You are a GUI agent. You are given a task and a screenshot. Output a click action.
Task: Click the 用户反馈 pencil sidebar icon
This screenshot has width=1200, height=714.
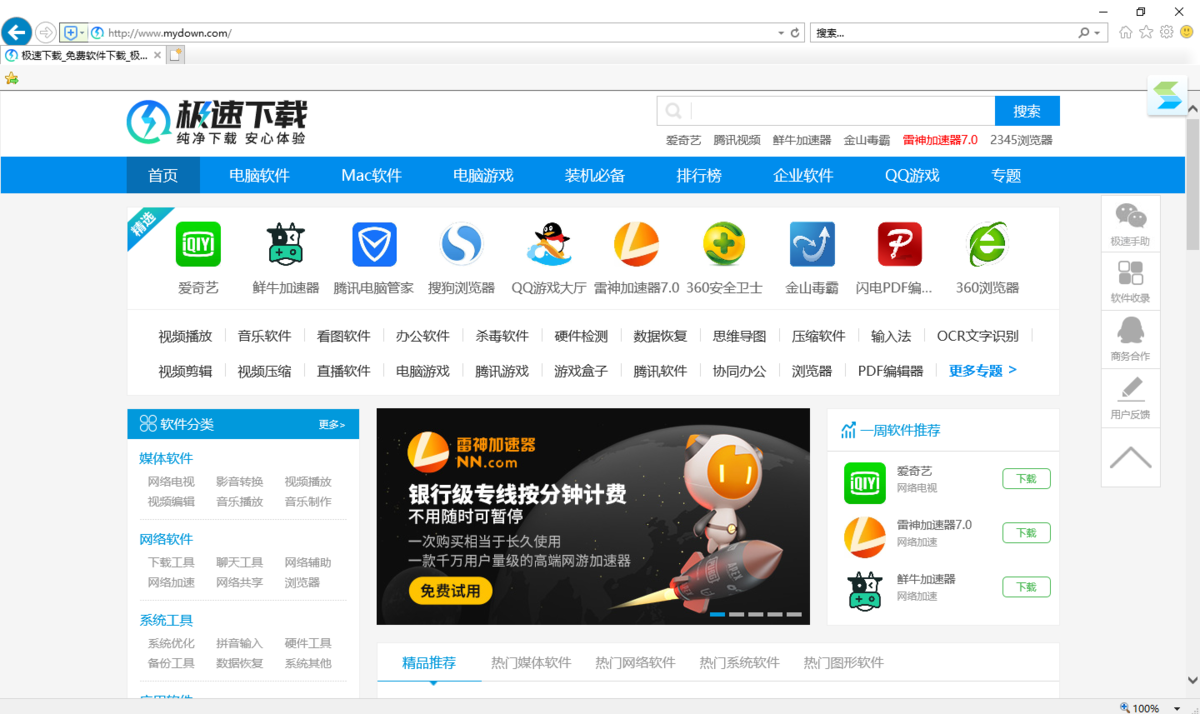[1131, 398]
